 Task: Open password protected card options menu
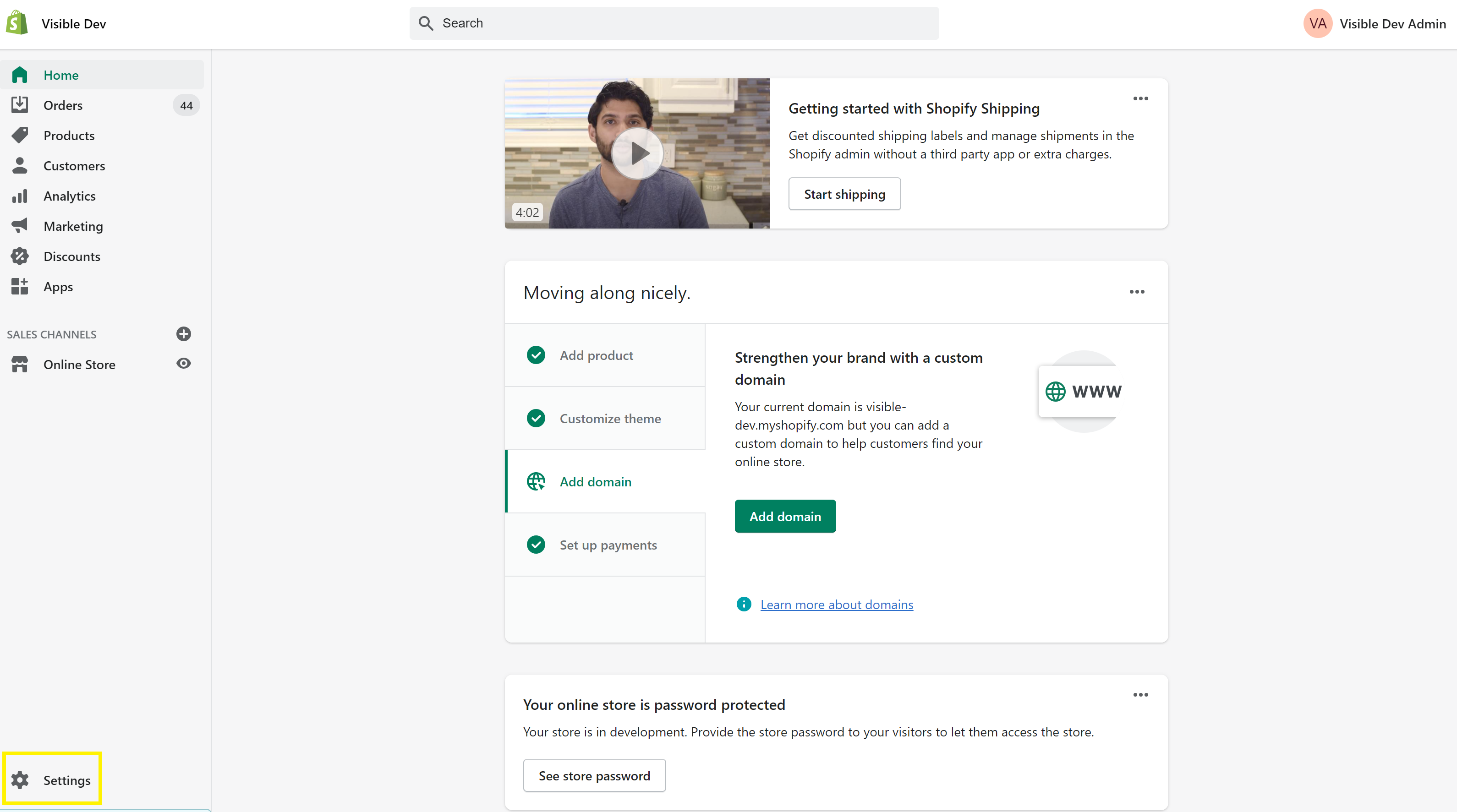coord(1140,694)
